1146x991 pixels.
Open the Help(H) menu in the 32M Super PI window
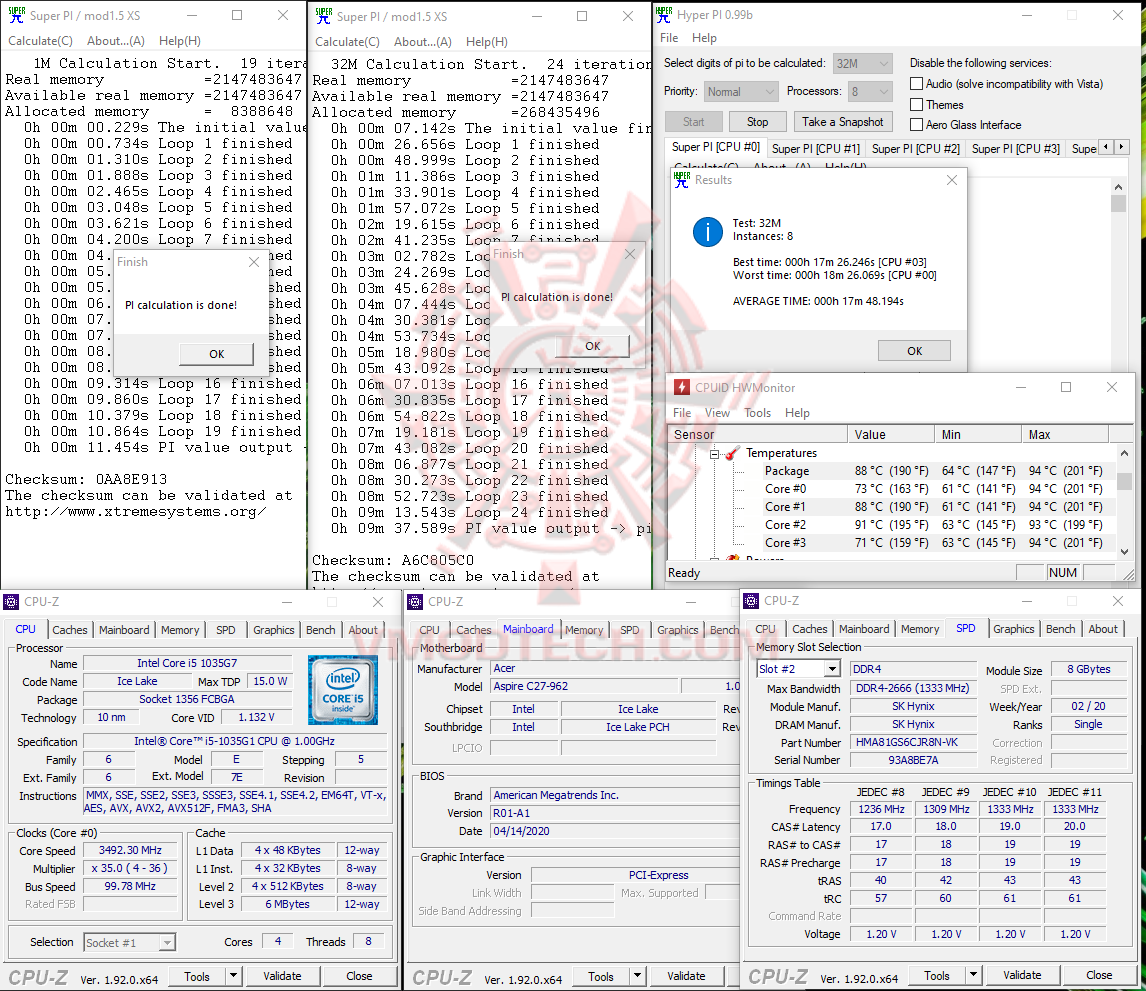coord(487,42)
